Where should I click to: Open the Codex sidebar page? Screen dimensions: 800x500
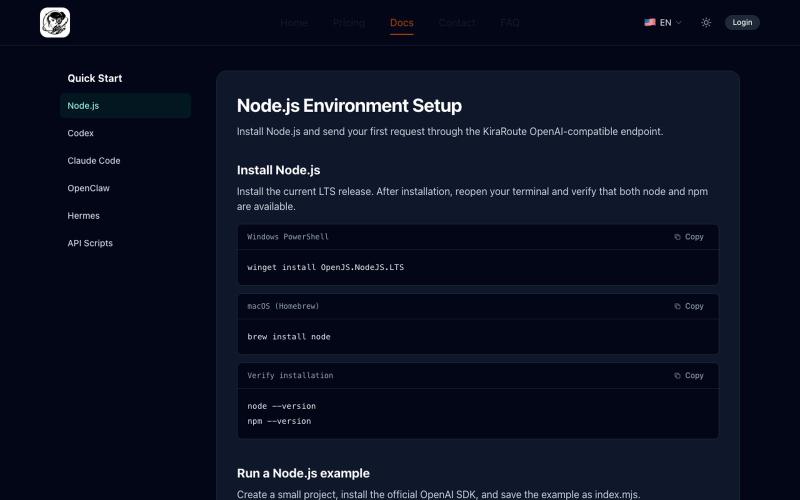click(x=126, y=133)
